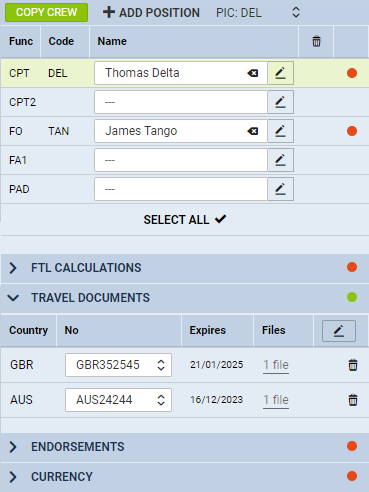Click the Thomas Delta name field
The height and width of the screenshot is (492, 369).
[x=181, y=73]
